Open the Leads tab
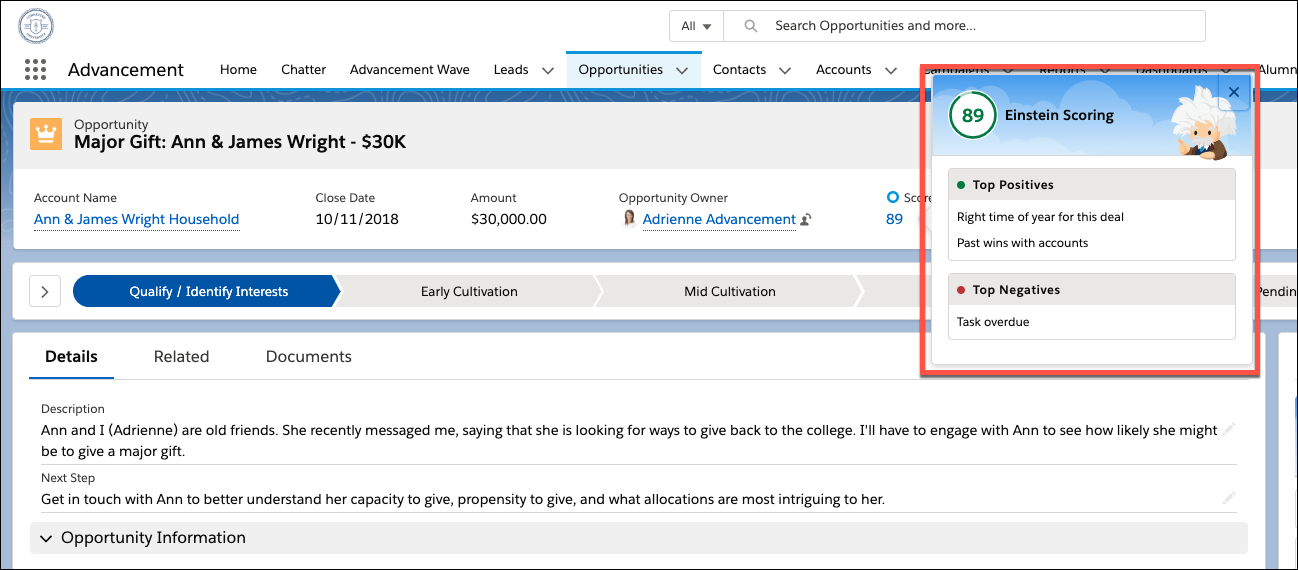Image resolution: width=1298 pixels, height=570 pixels. click(511, 69)
